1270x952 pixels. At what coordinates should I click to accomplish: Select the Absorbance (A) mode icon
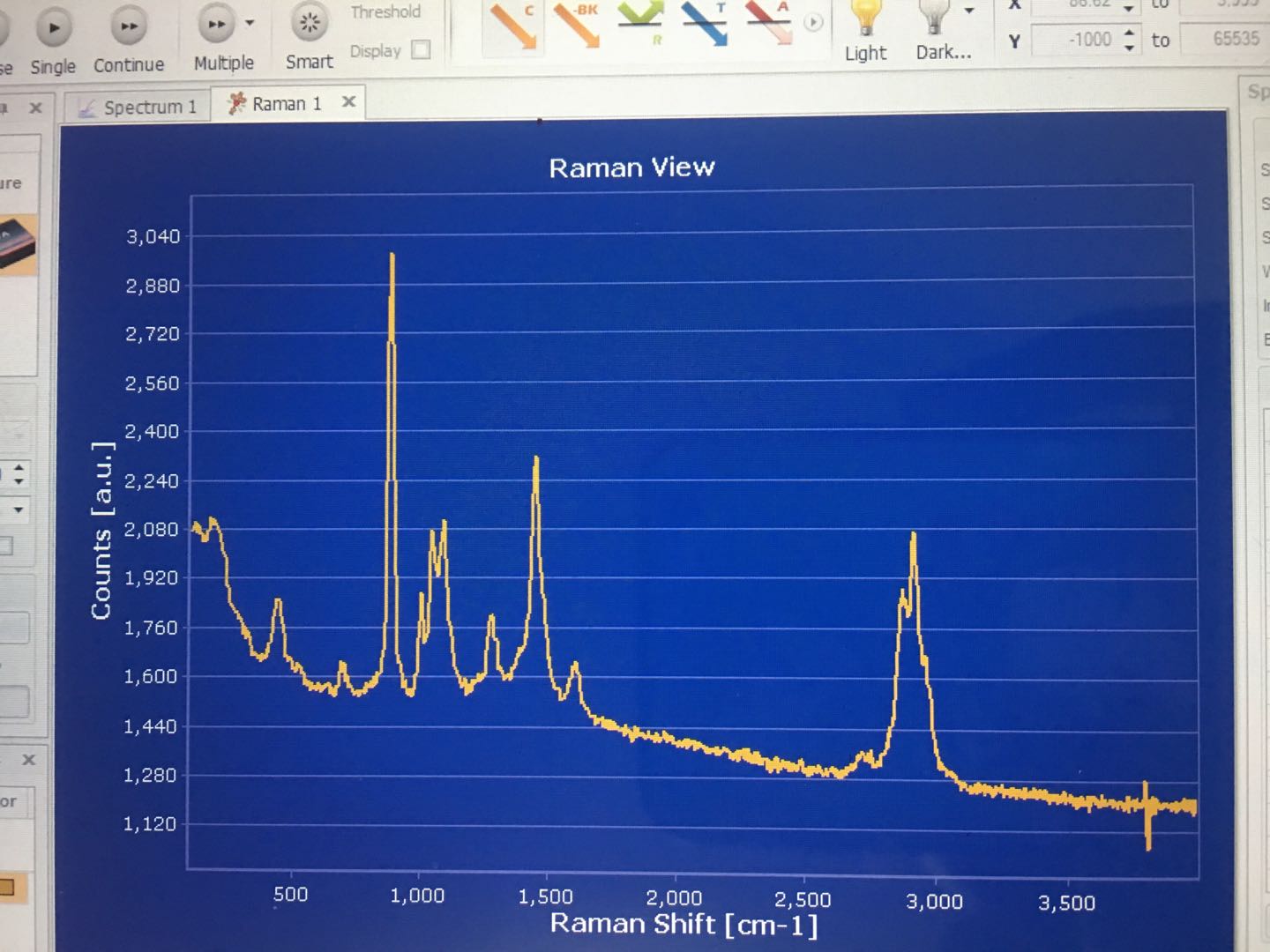pyautogui.click(x=768, y=23)
